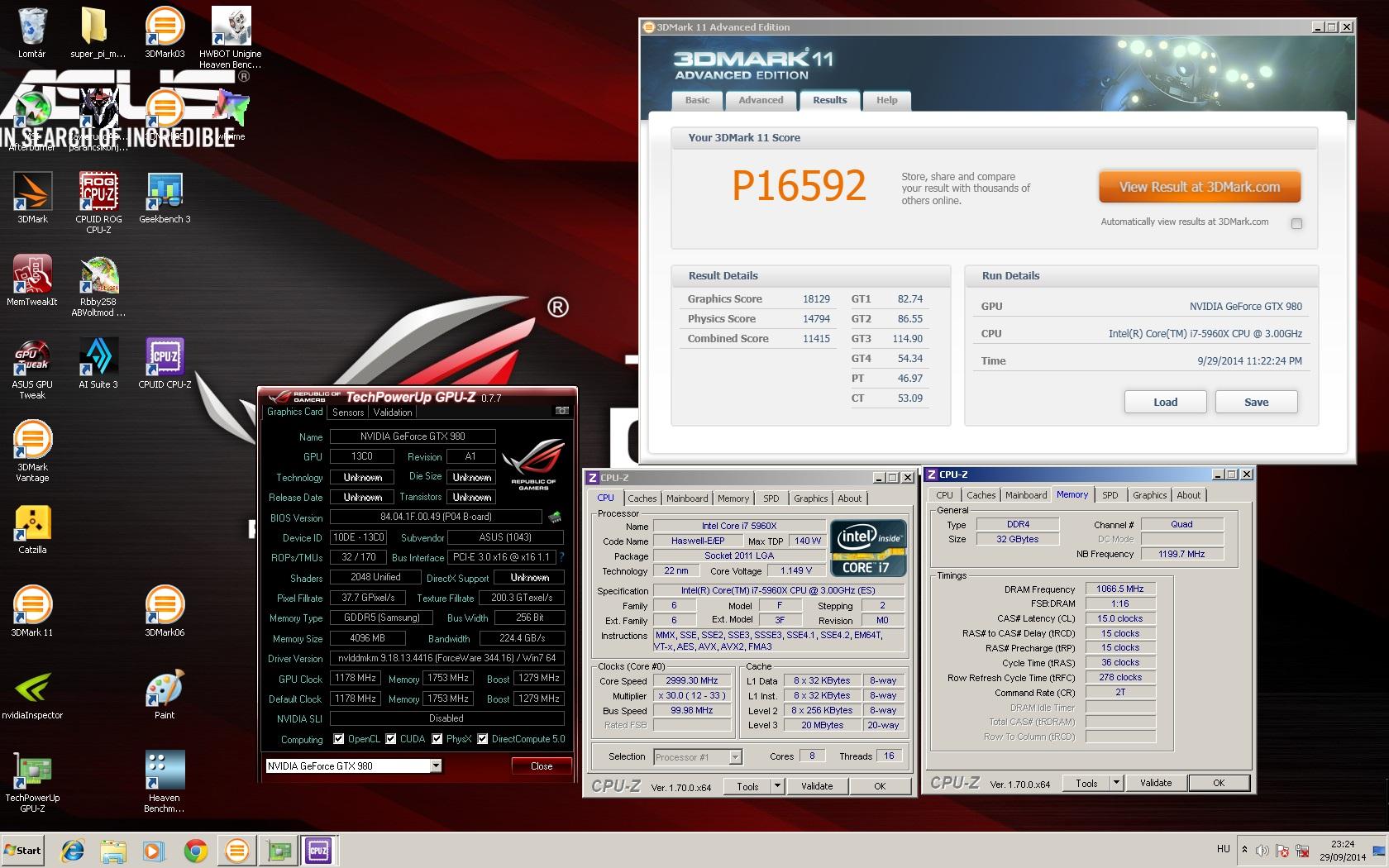This screenshot has height=868, width=1389.
Task: Click the GPU-Z screenshot camera icon
Action: click(562, 411)
